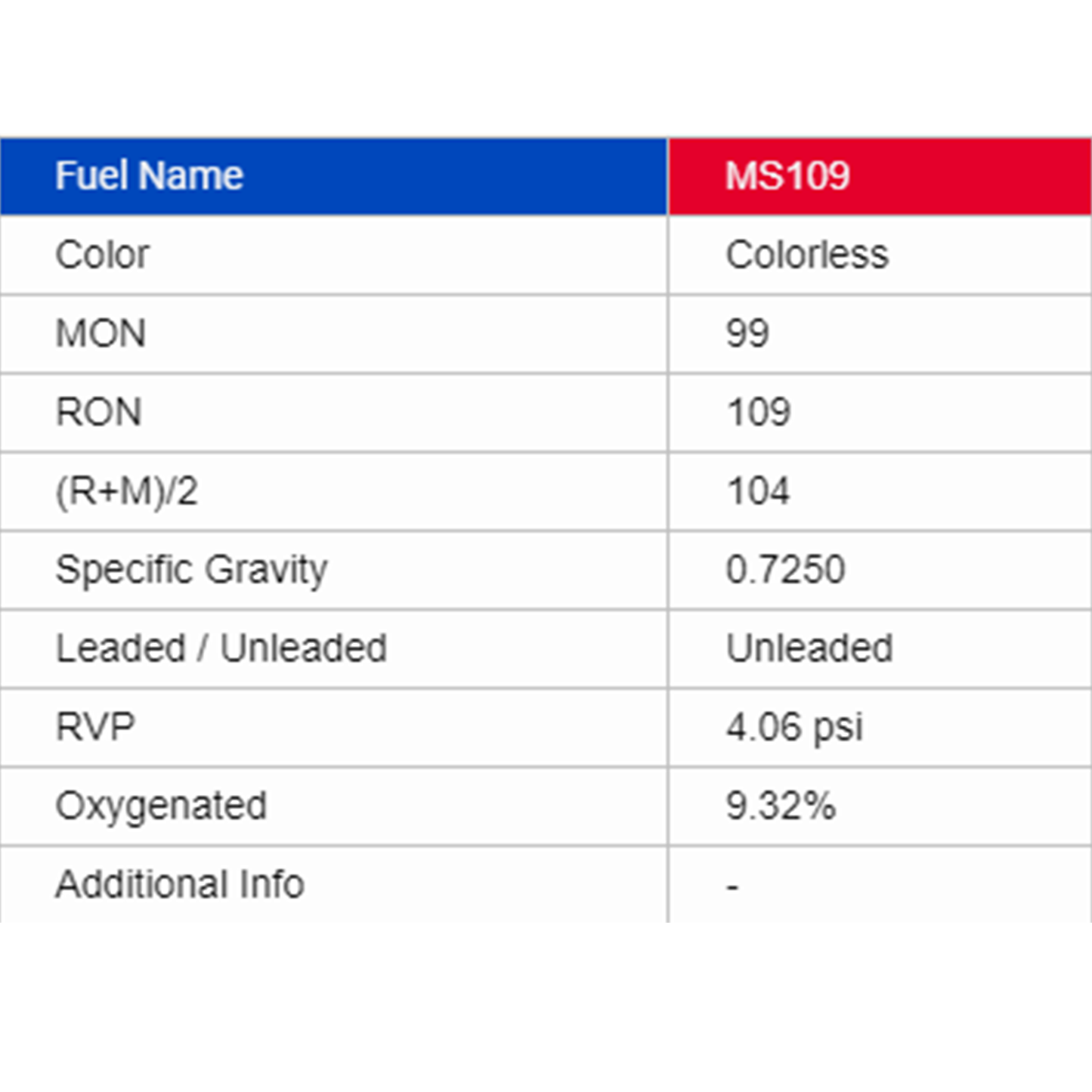Screen dimensions: 1092x1092
Task: Select the Leaded / Unleaded label
Action: pyautogui.click(x=221, y=648)
